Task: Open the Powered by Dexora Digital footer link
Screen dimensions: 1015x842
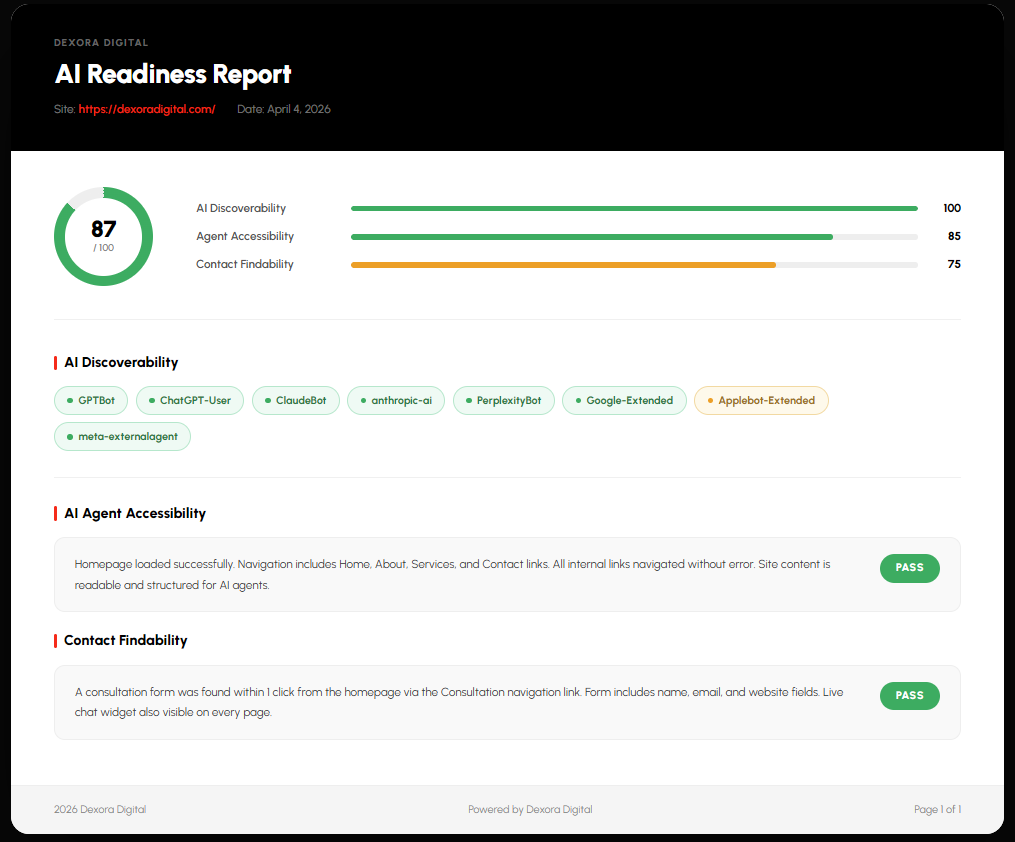Action: tap(530, 809)
